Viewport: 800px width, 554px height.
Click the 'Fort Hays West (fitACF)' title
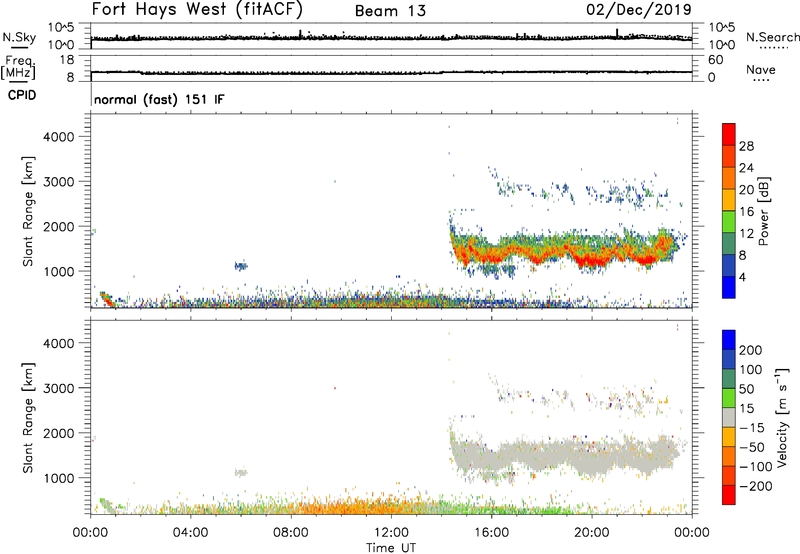point(197,9)
